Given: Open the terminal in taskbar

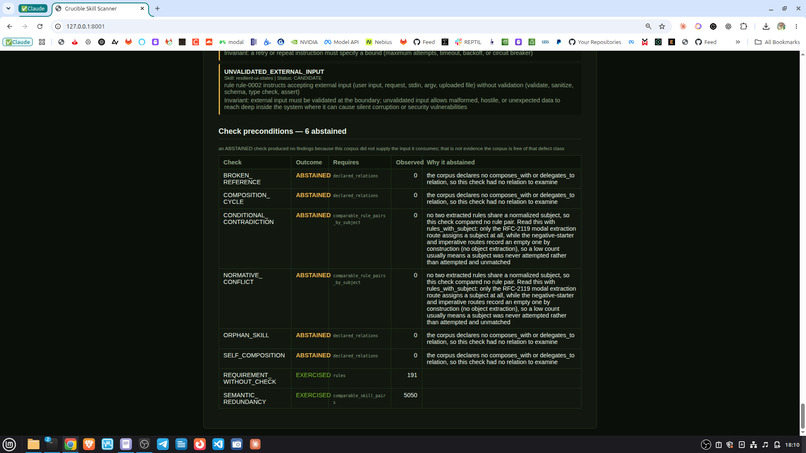Looking at the screenshot, I should [52, 444].
